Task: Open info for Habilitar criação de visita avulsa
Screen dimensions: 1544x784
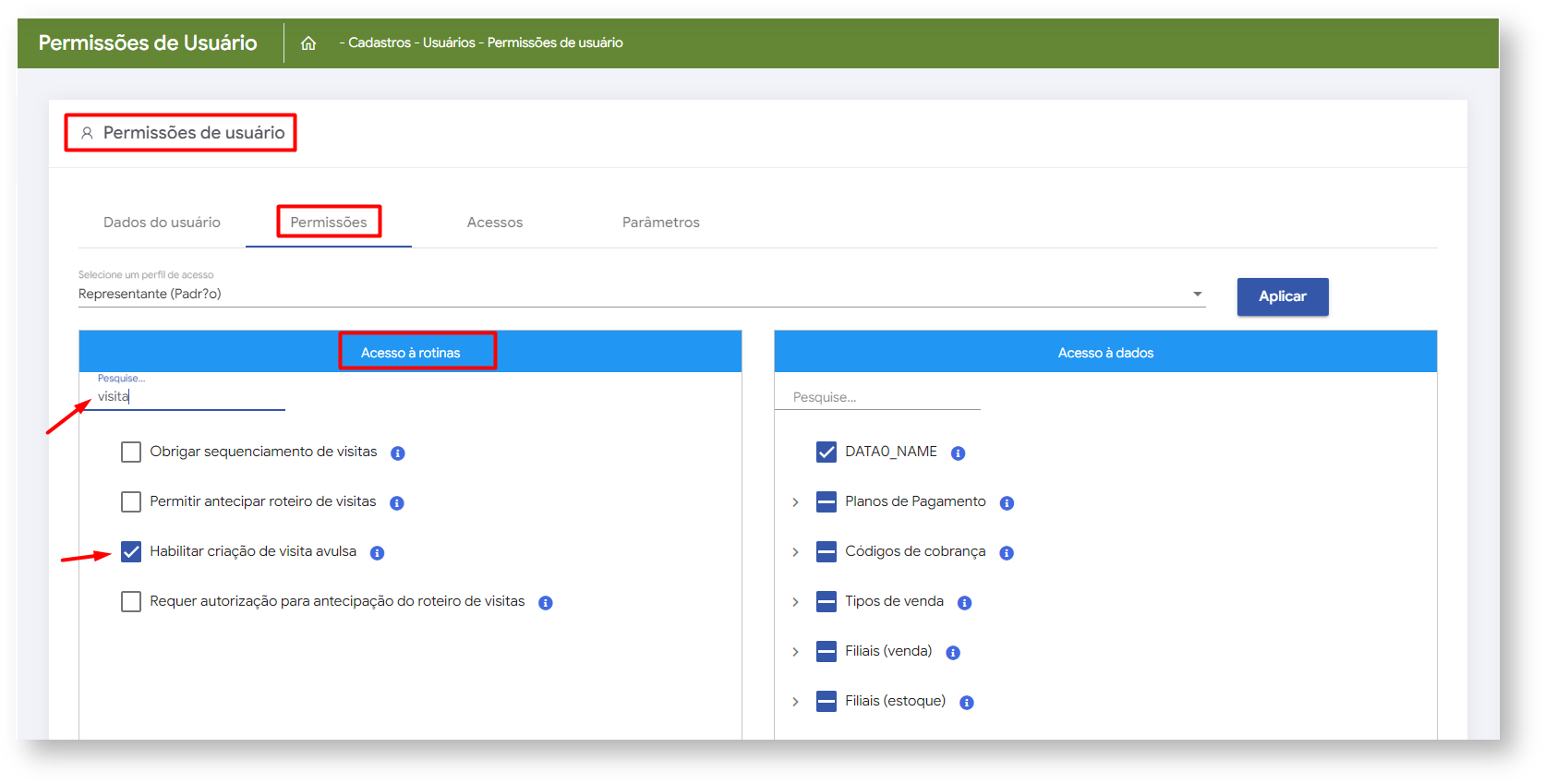Action: click(x=377, y=553)
